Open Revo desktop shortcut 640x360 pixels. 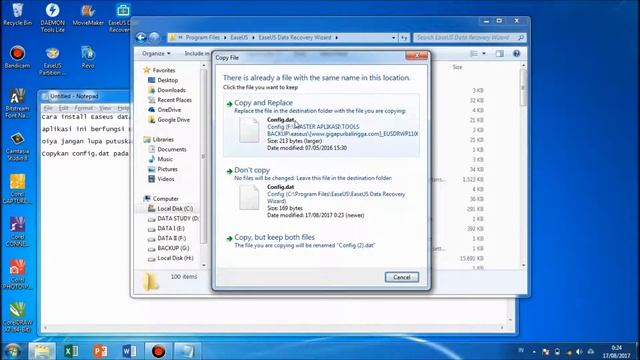(88, 57)
